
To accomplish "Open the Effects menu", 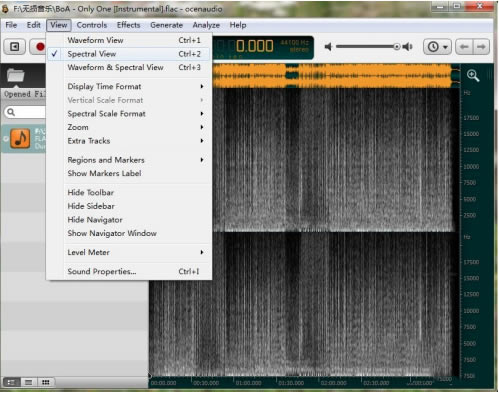I will (128, 25).
